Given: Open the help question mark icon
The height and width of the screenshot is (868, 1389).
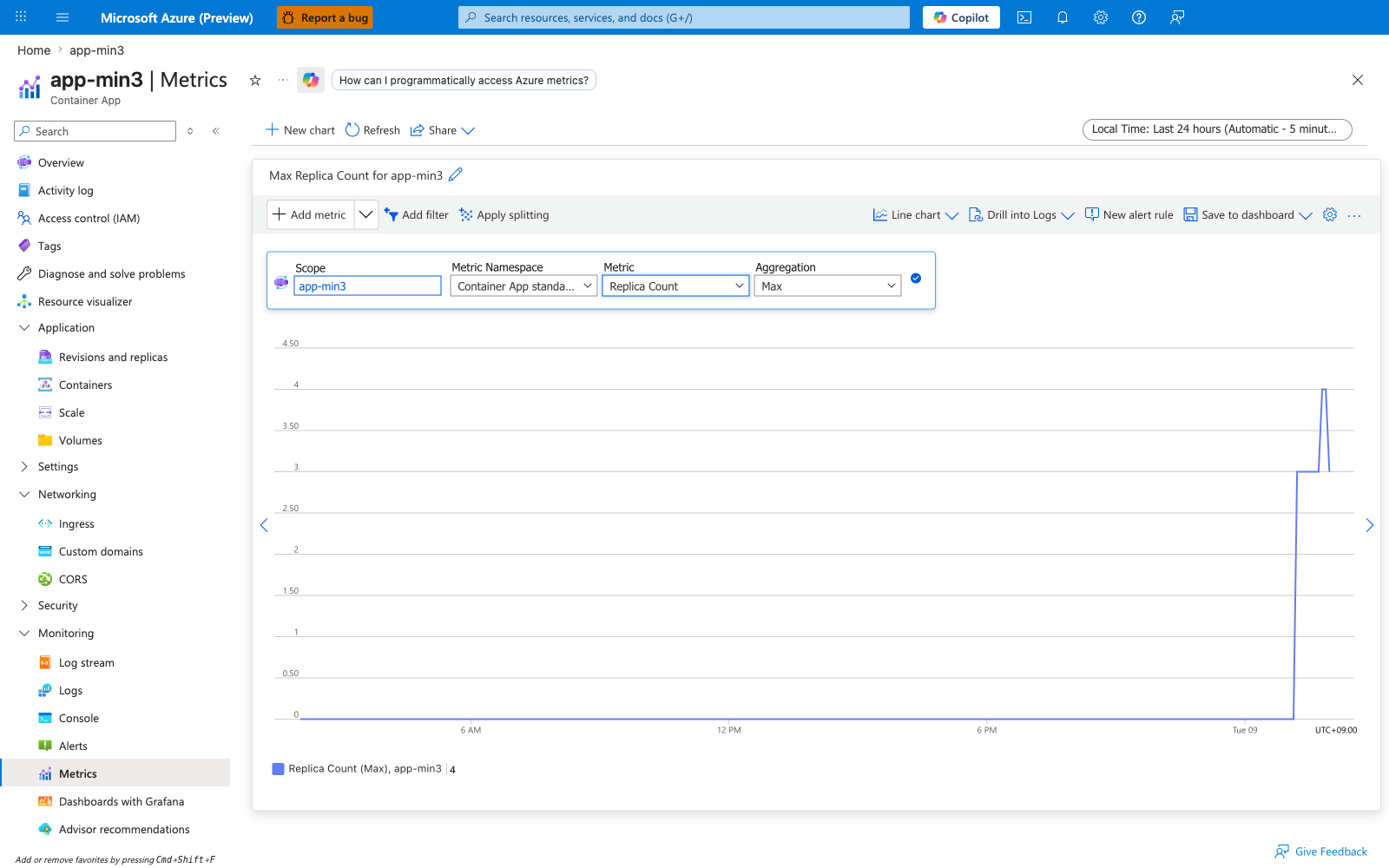Looking at the screenshot, I should pyautogui.click(x=1139, y=17).
